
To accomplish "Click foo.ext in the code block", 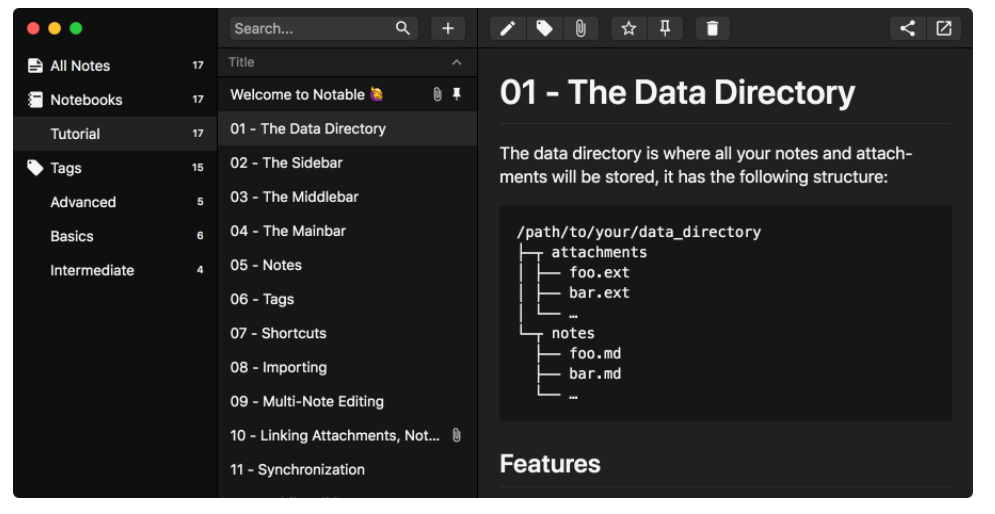I will (x=599, y=273).
